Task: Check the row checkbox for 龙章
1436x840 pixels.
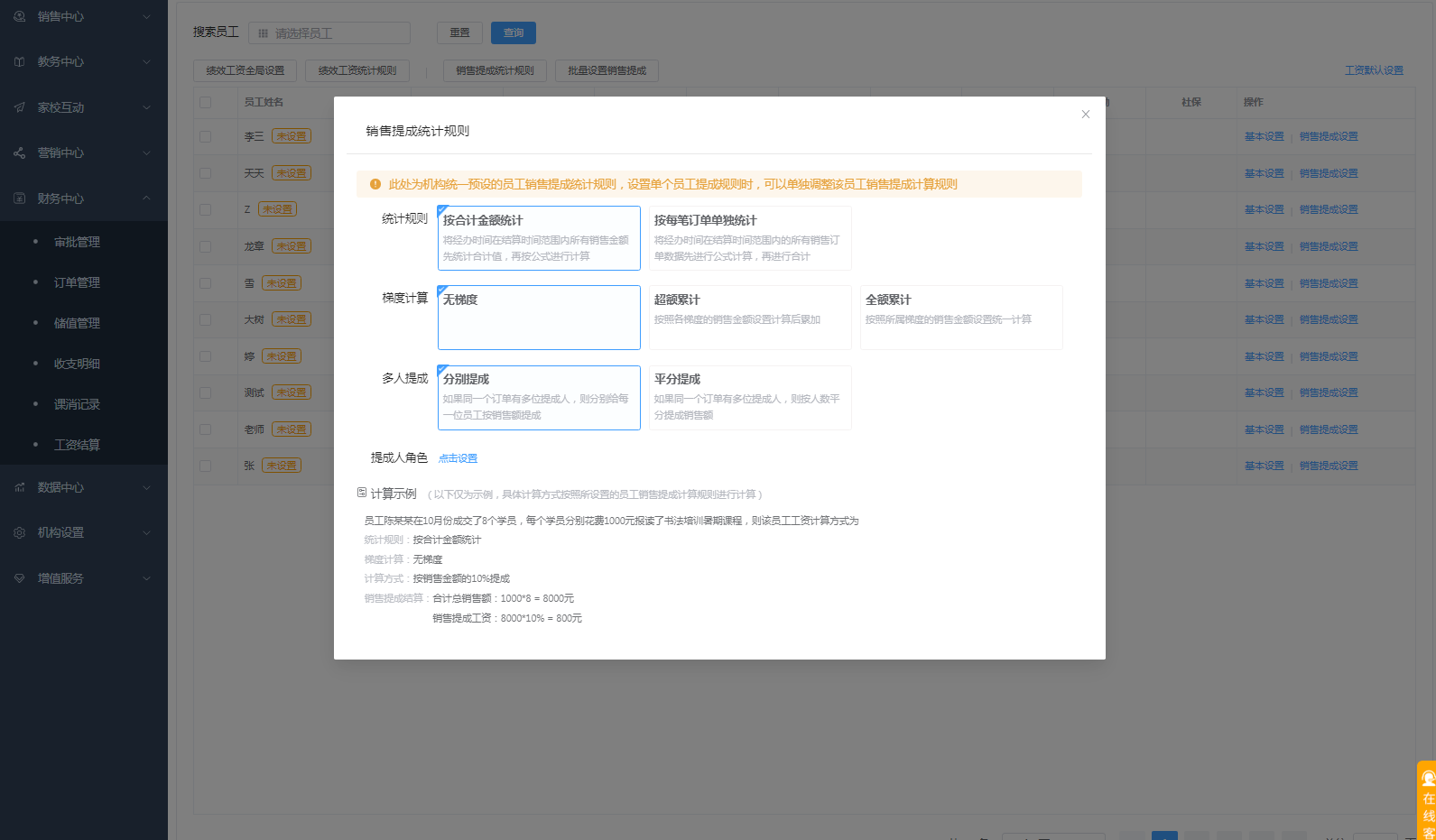Action: 206,246
